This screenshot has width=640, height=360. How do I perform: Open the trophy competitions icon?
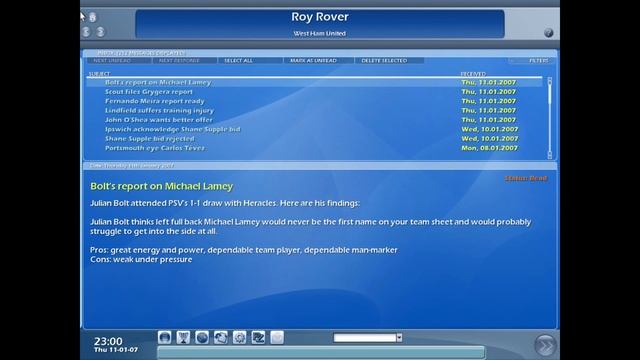click(183, 338)
